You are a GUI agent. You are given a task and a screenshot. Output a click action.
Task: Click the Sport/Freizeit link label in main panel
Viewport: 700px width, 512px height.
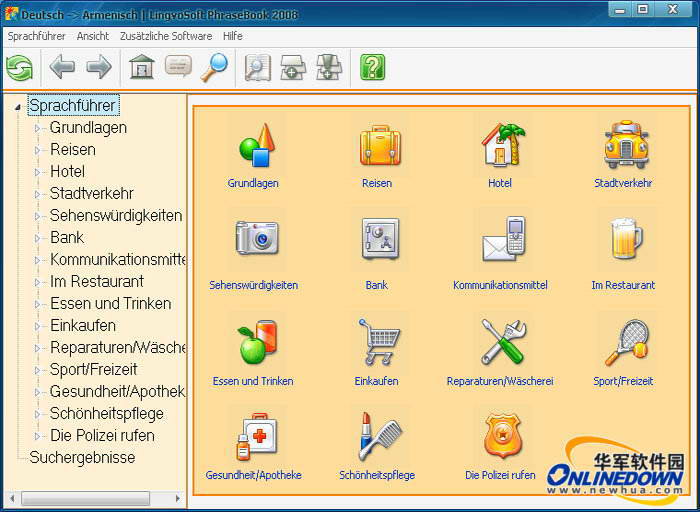coord(623,381)
